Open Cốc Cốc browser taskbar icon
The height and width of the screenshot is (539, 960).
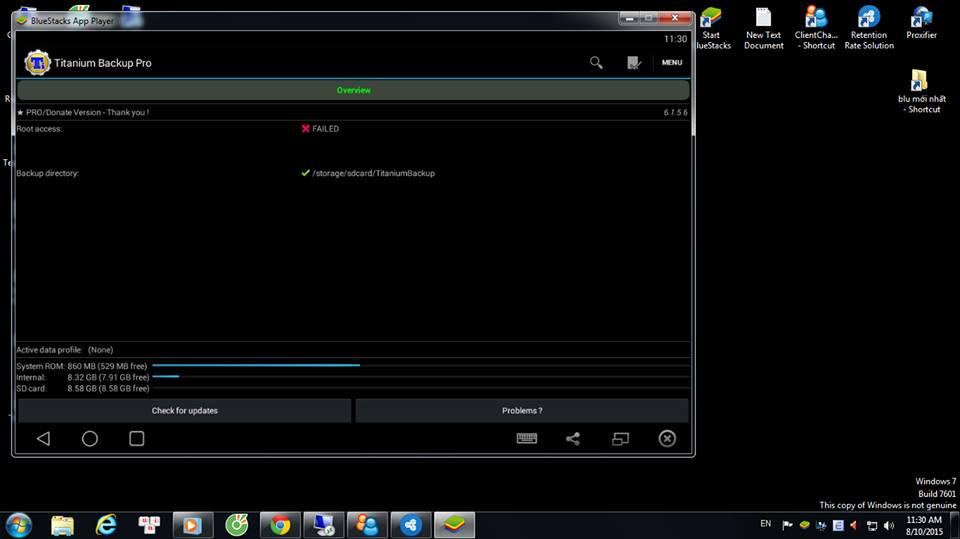coord(236,525)
